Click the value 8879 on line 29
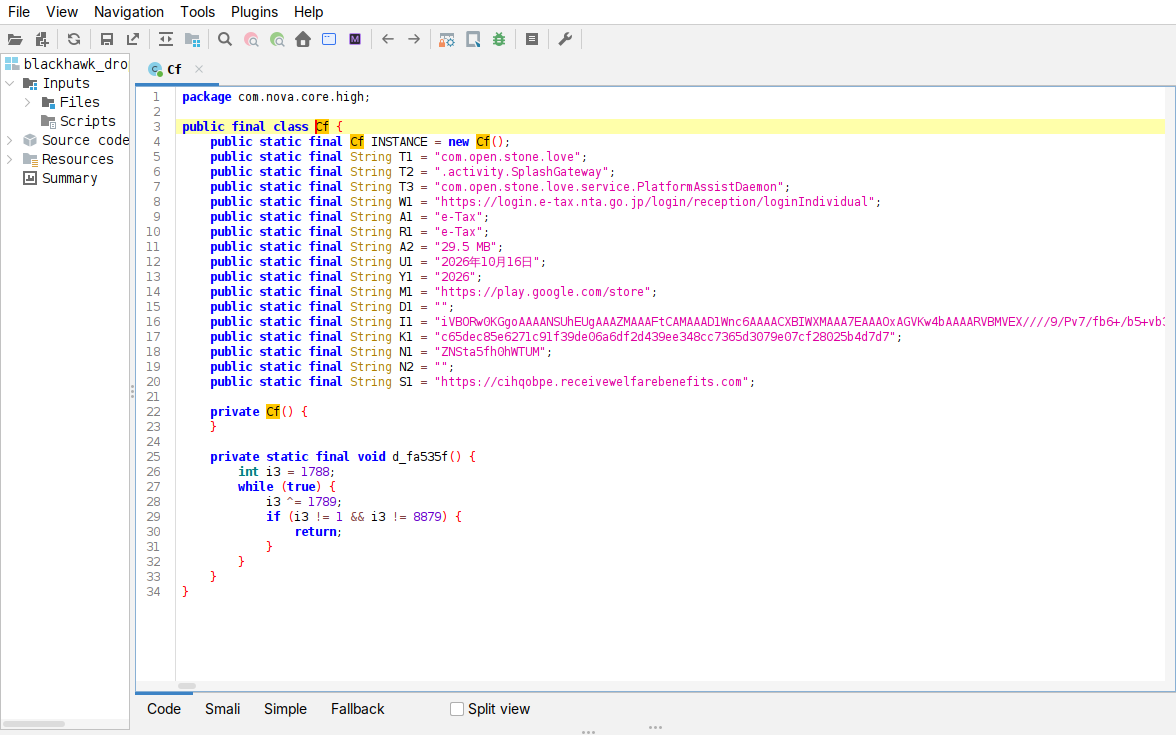 tap(427, 517)
